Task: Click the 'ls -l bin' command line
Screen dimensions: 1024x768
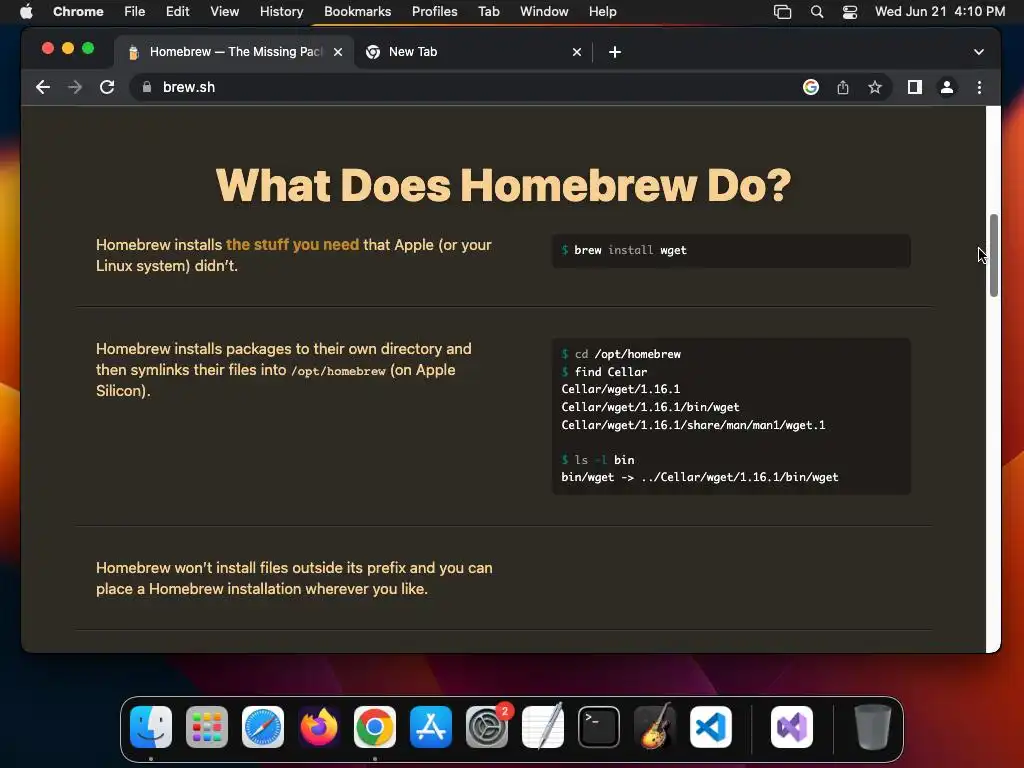Action: (598, 460)
